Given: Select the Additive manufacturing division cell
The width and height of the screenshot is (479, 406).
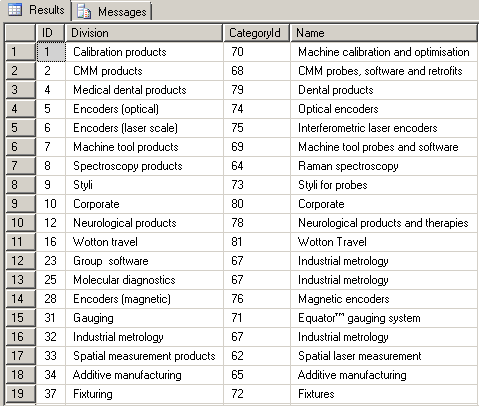Looking at the screenshot, I should (x=144, y=375).
